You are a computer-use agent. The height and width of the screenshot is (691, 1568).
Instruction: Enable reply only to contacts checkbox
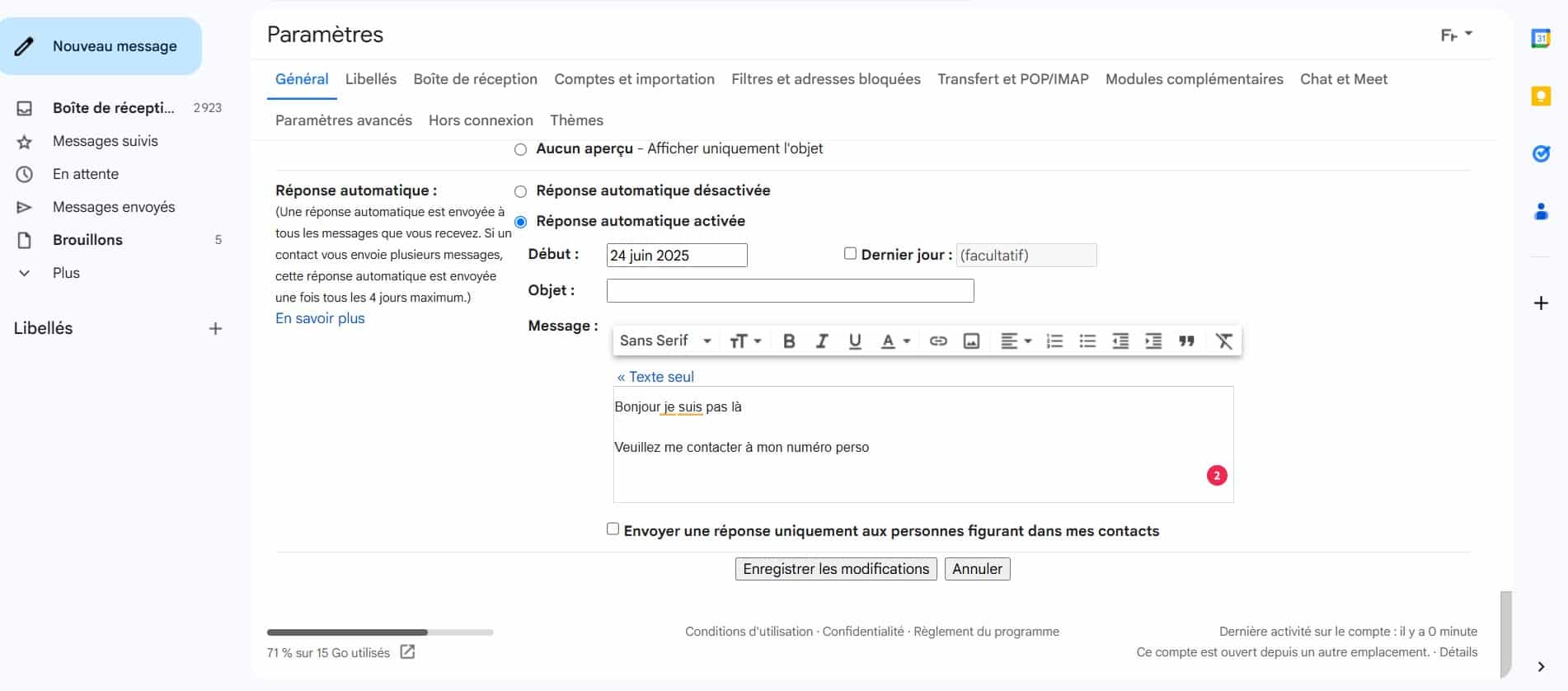(613, 529)
